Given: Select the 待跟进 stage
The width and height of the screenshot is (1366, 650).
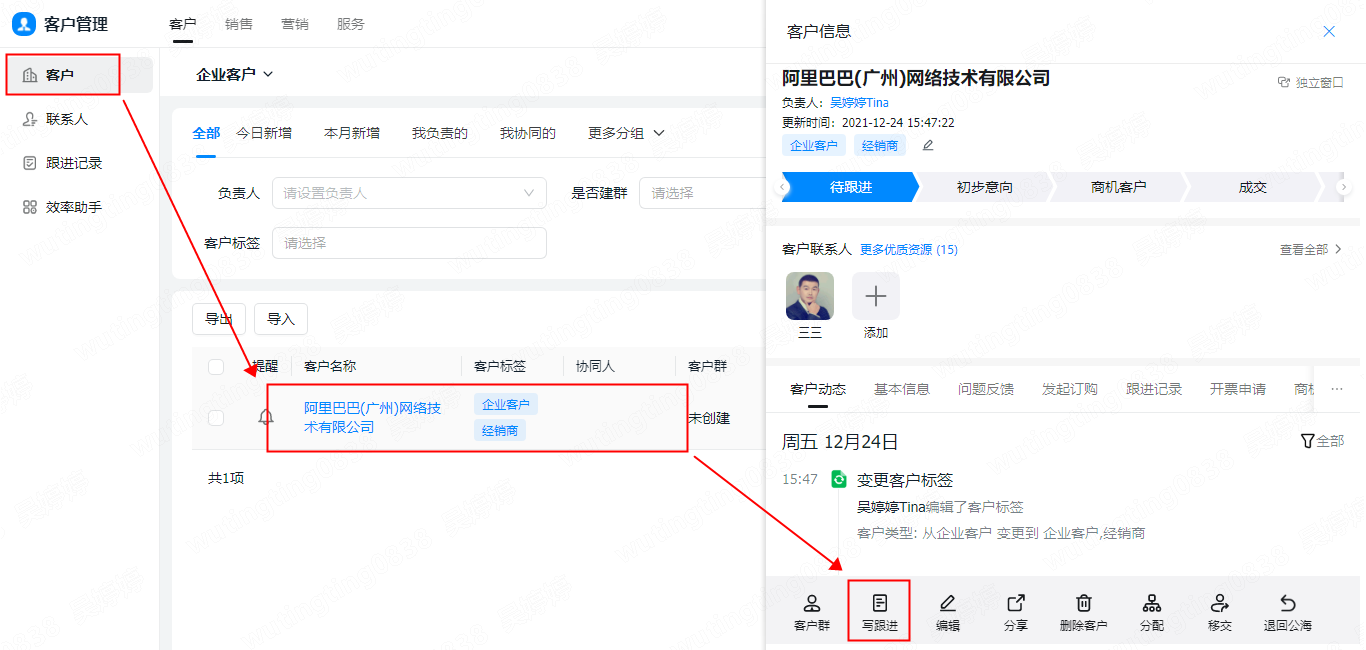Looking at the screenshot, I should tap(851, 187).
